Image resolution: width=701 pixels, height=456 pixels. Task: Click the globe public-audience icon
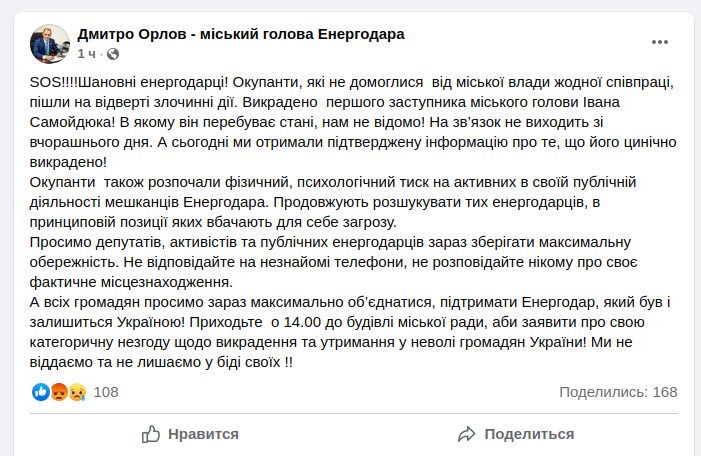113,54
